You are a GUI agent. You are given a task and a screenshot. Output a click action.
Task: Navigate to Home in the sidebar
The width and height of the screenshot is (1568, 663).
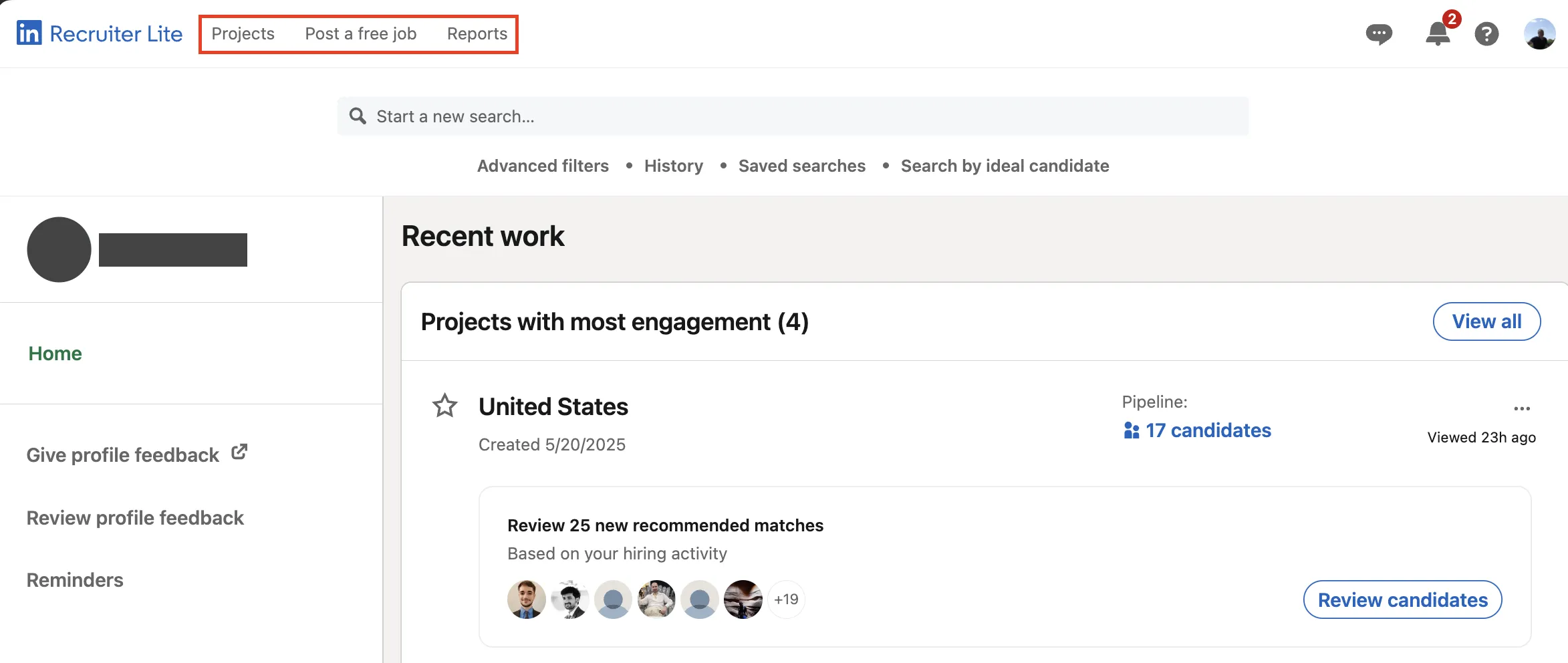(55, 353)
